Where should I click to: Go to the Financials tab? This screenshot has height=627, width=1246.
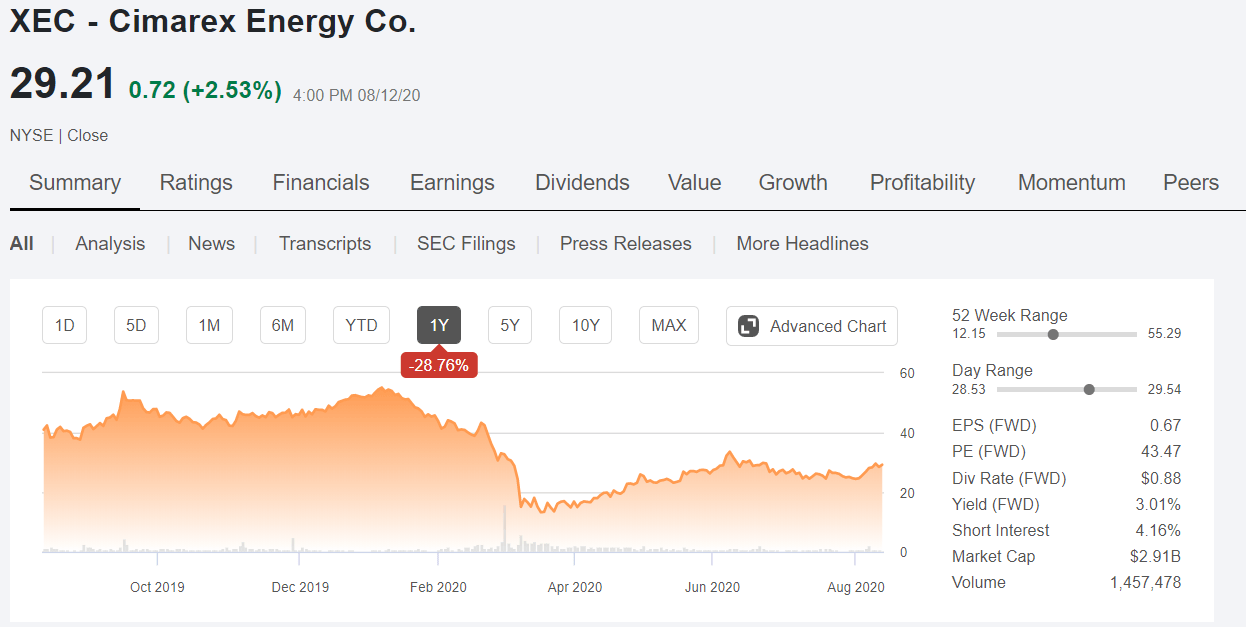(321, 183)
